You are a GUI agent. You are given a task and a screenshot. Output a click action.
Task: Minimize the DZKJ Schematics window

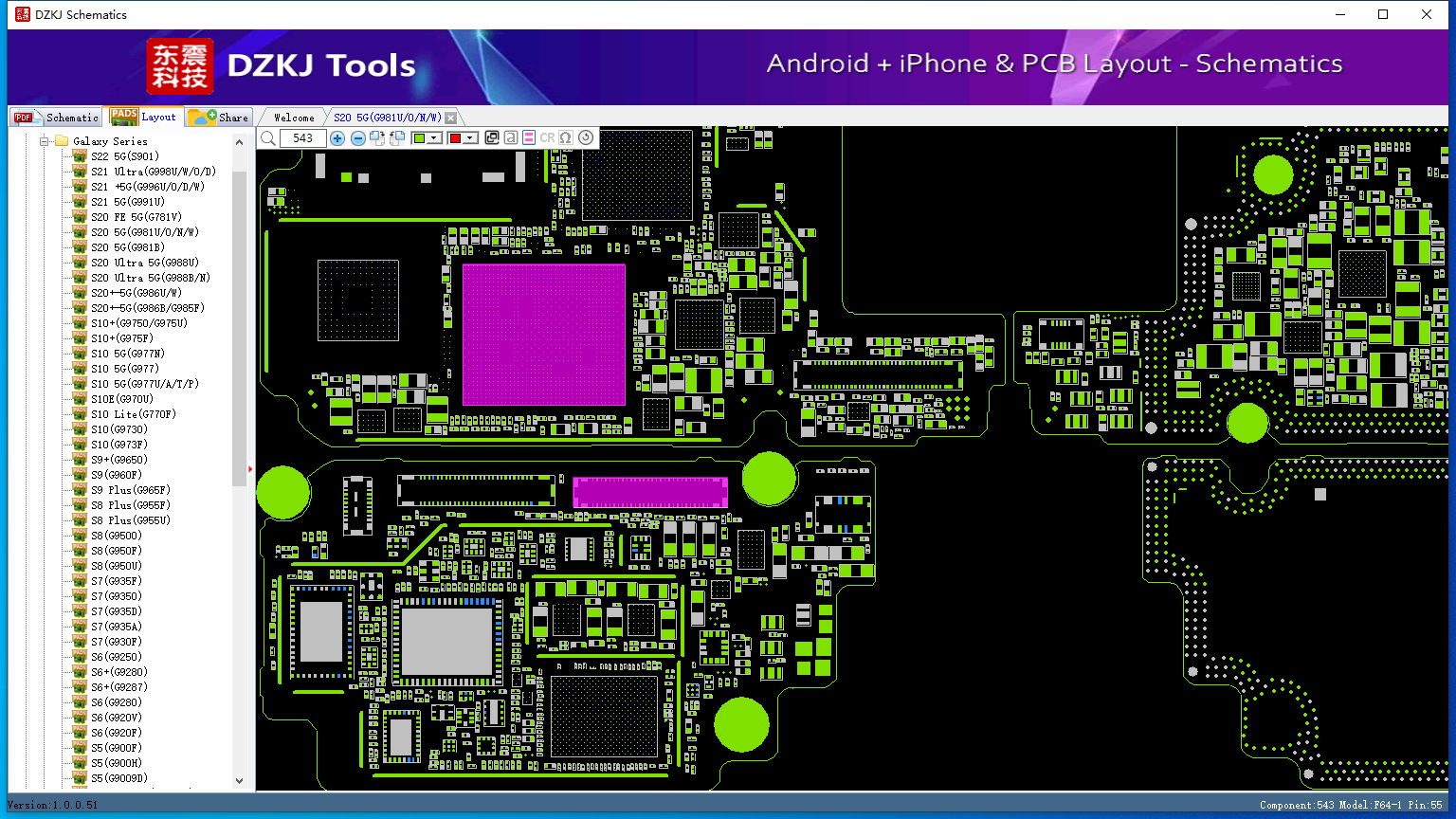[x=1340, y=14]
